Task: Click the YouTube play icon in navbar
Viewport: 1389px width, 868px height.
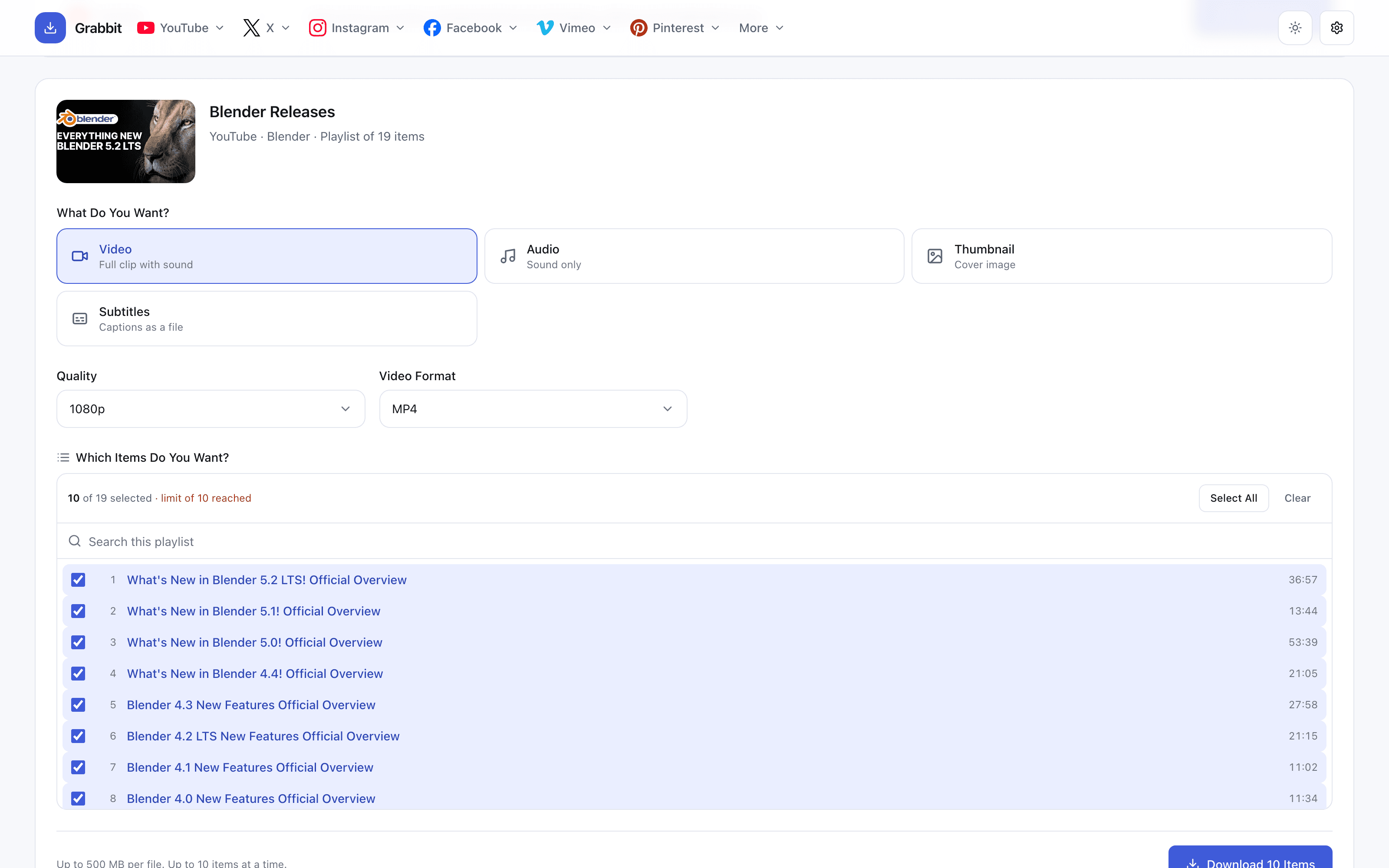Action: pos(146,27)
